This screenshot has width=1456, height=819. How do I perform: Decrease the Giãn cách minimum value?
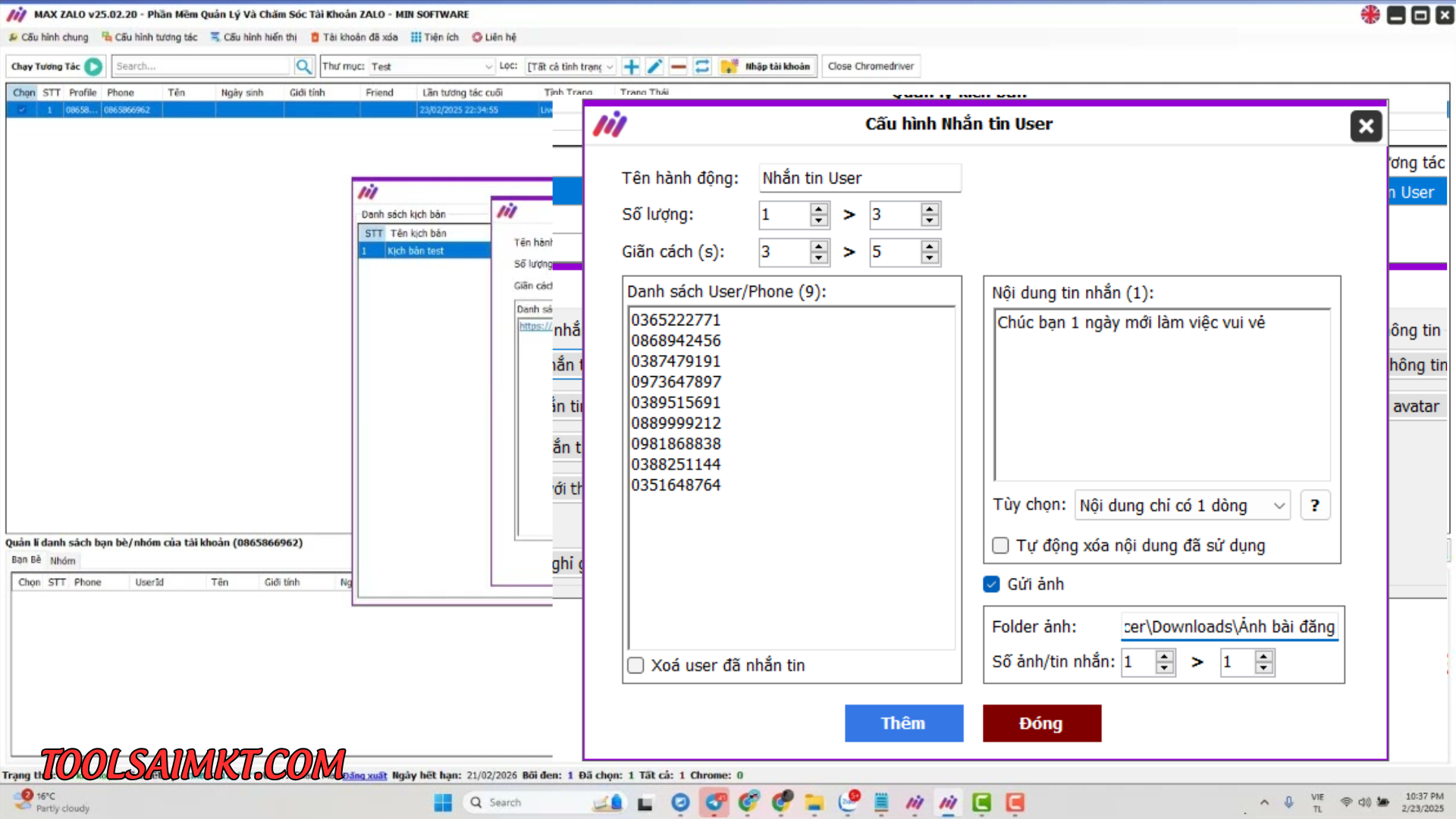[x=818, y=258]
